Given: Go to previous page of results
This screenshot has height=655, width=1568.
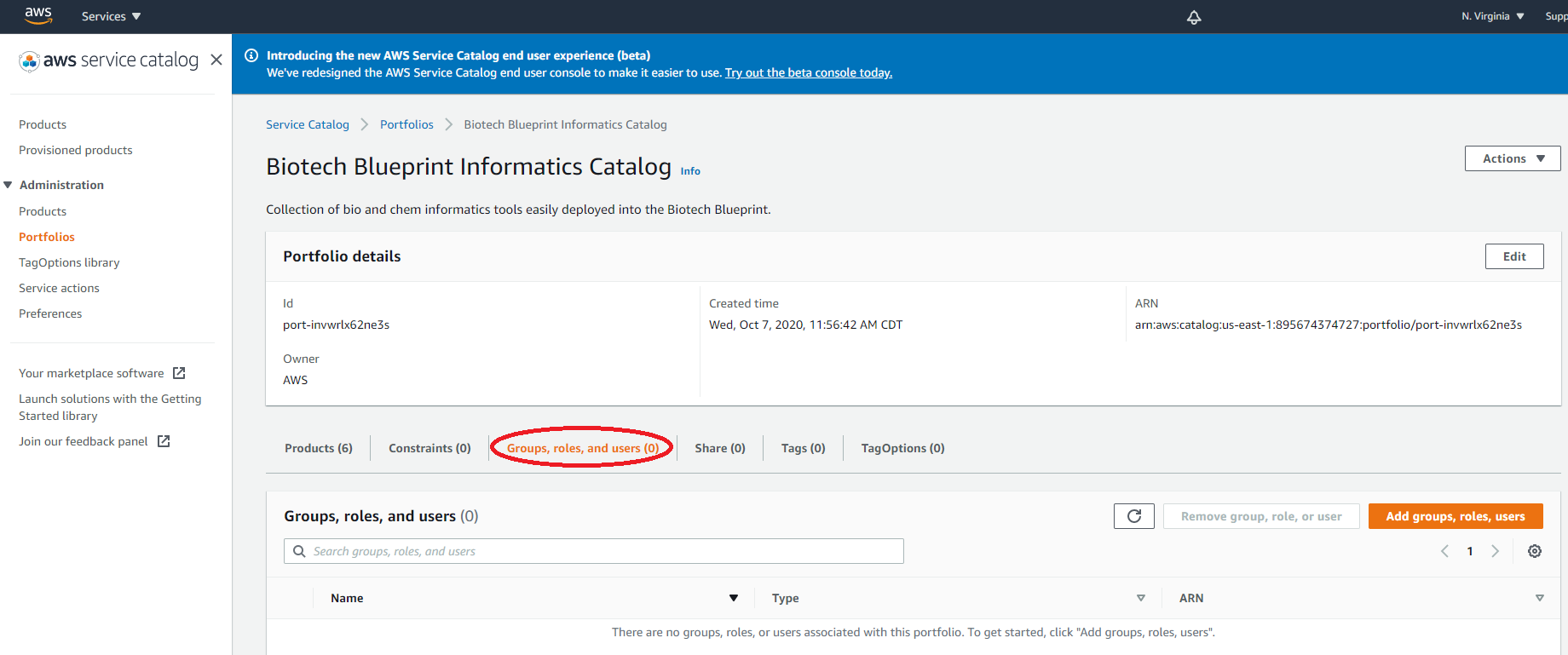Looking at the screenshot, I should click(1444, 551).
